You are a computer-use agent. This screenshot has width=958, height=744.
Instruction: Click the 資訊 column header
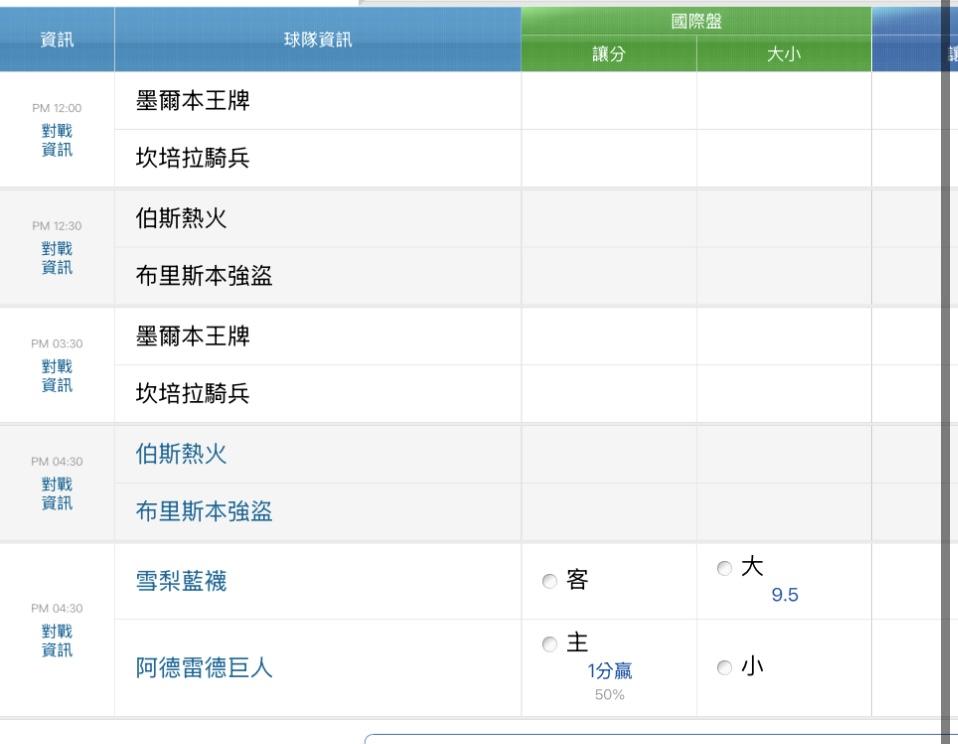point(56,40)
